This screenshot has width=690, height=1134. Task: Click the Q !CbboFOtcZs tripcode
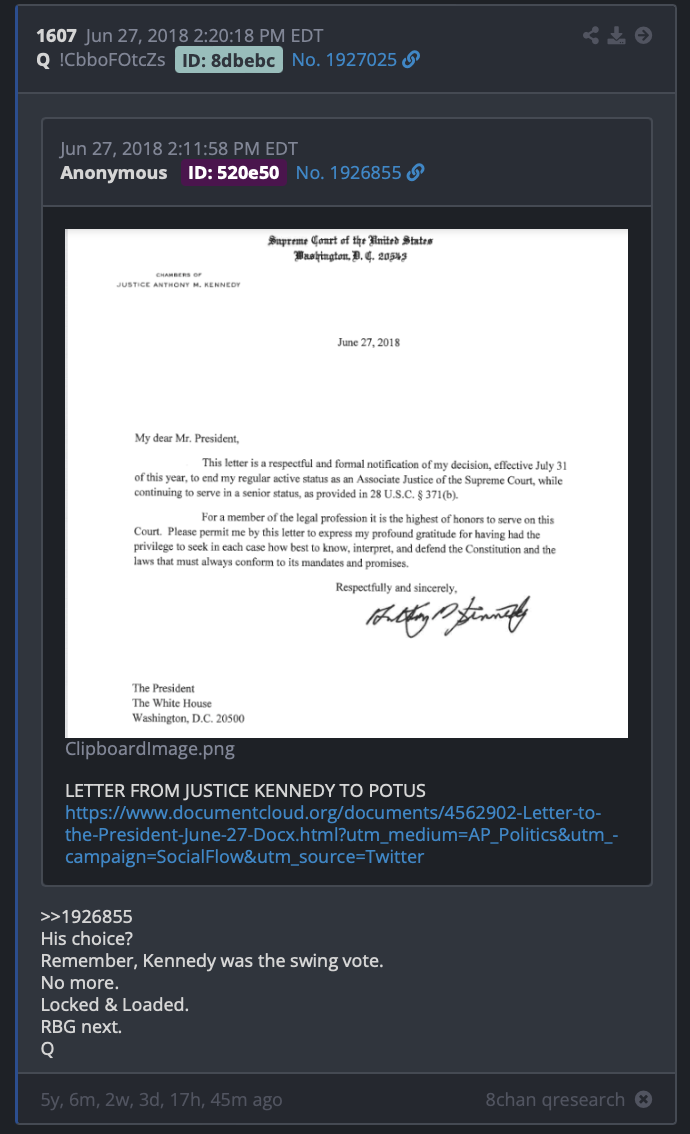(x=101, y=59)
